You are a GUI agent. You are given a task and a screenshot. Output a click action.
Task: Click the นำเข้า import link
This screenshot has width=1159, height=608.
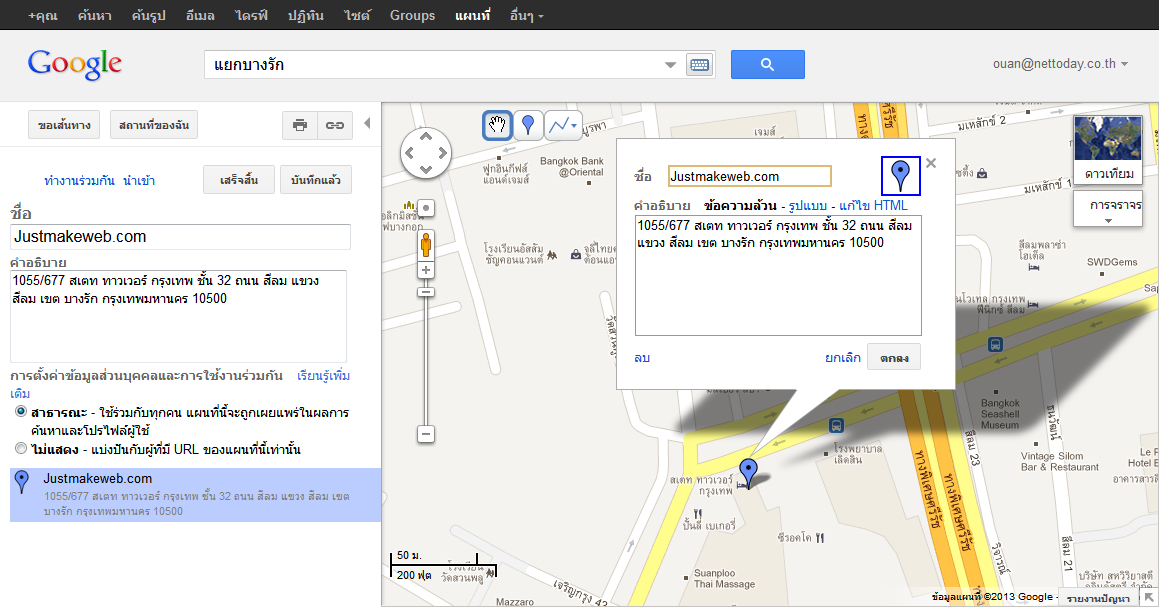pyautogui.click(x=139, y=180)
